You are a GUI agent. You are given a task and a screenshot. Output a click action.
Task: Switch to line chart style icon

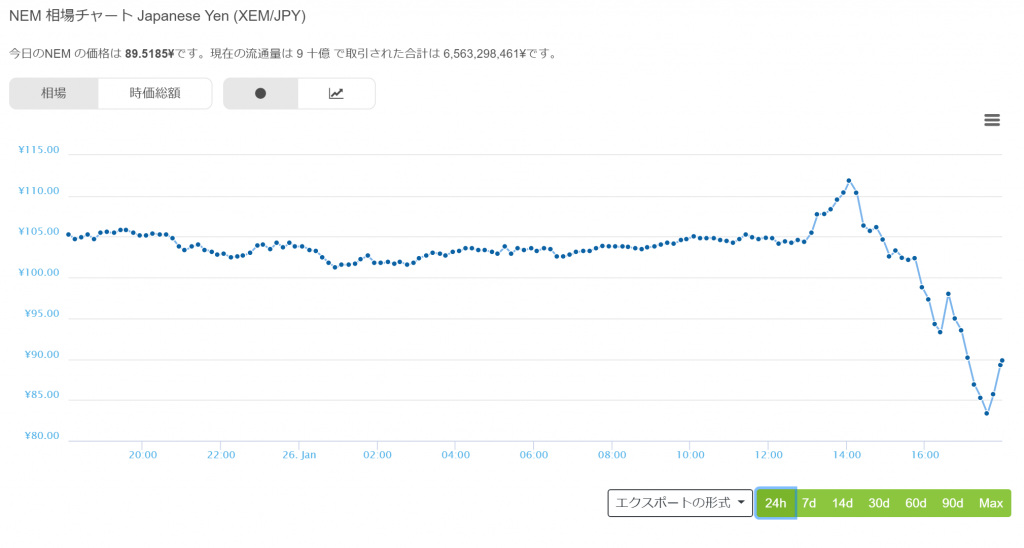coord(336,93)
